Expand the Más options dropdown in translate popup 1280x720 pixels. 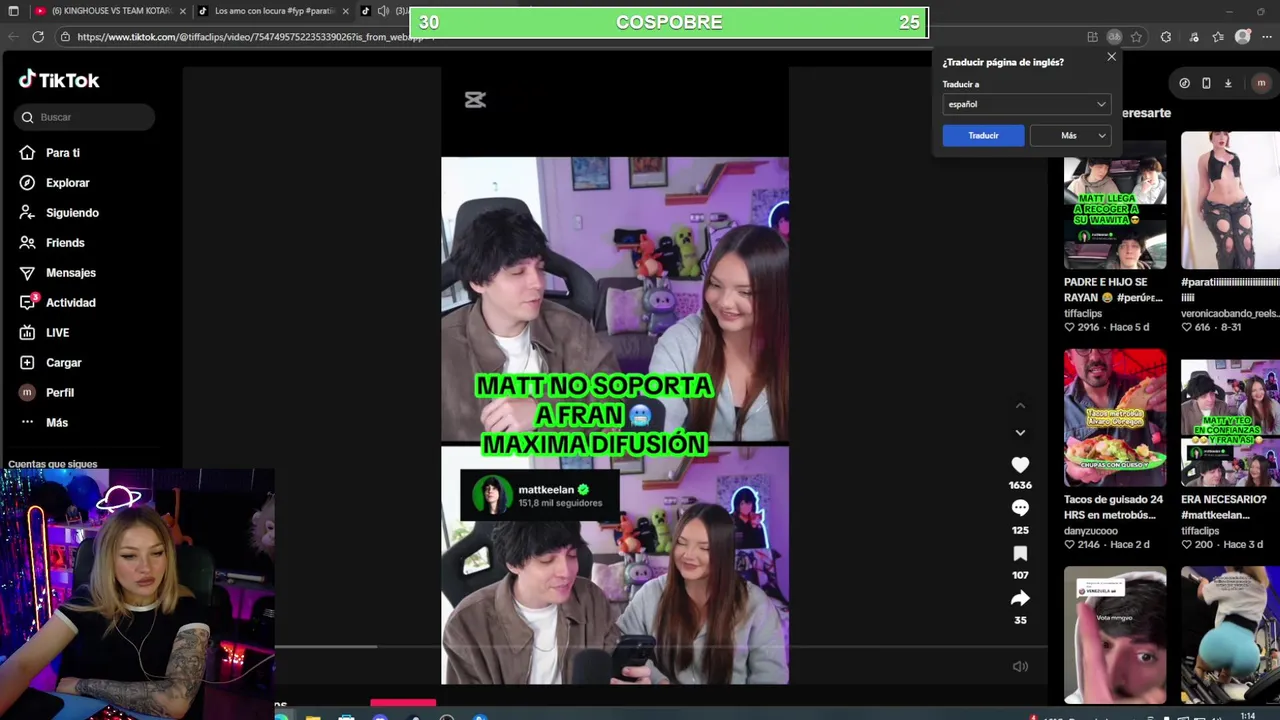[1071, 135]
